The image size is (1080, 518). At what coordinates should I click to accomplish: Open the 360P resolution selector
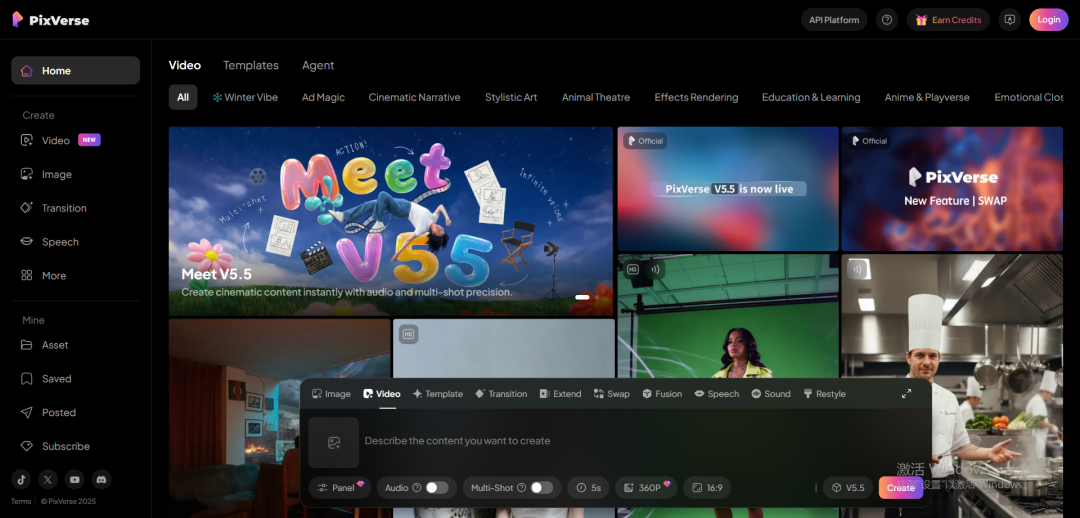pyautogui.click(x=646, y=488)
